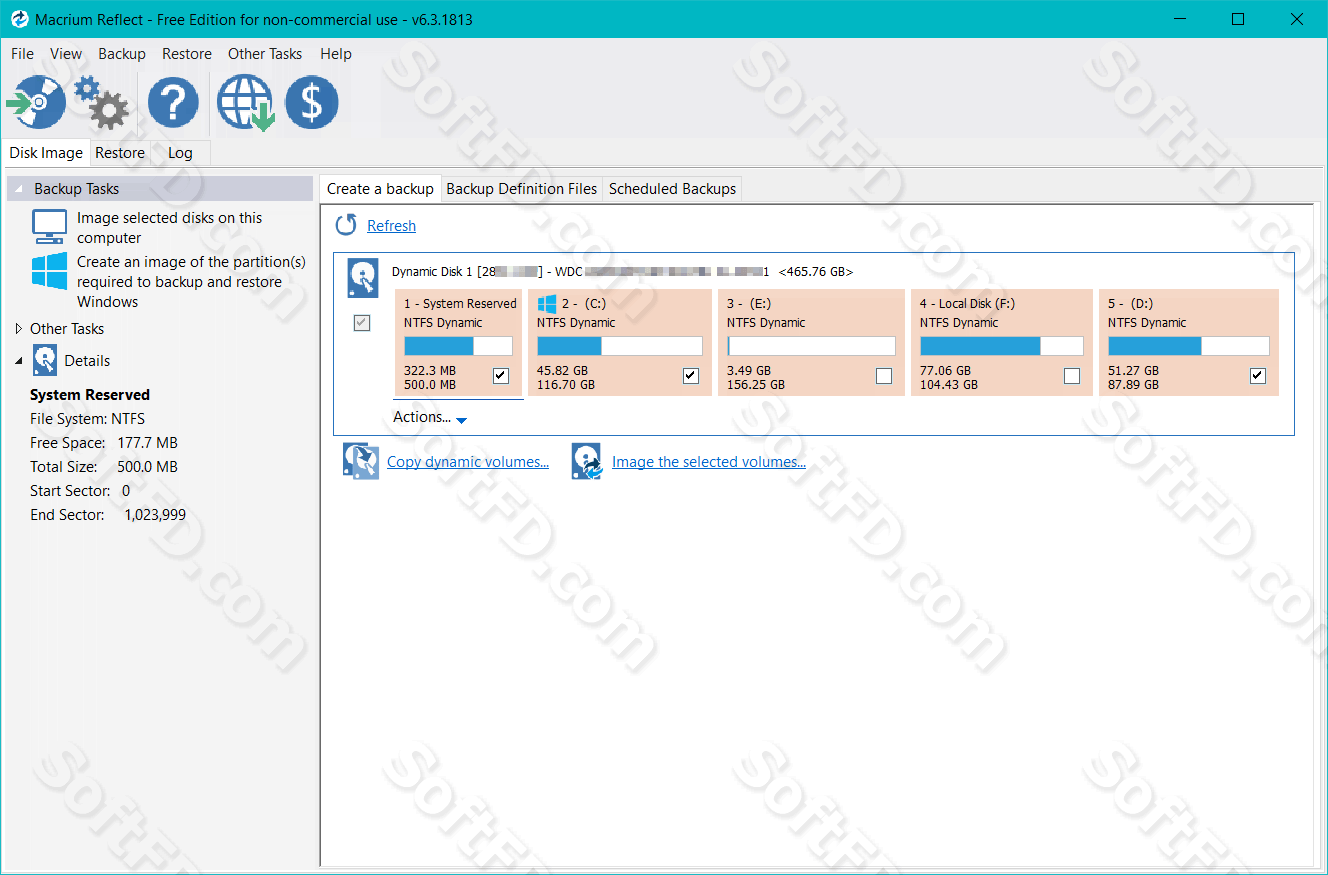This screenshot has height=875, width=1328.
Task: Click the Refresh link
Action: pos(391,226)
